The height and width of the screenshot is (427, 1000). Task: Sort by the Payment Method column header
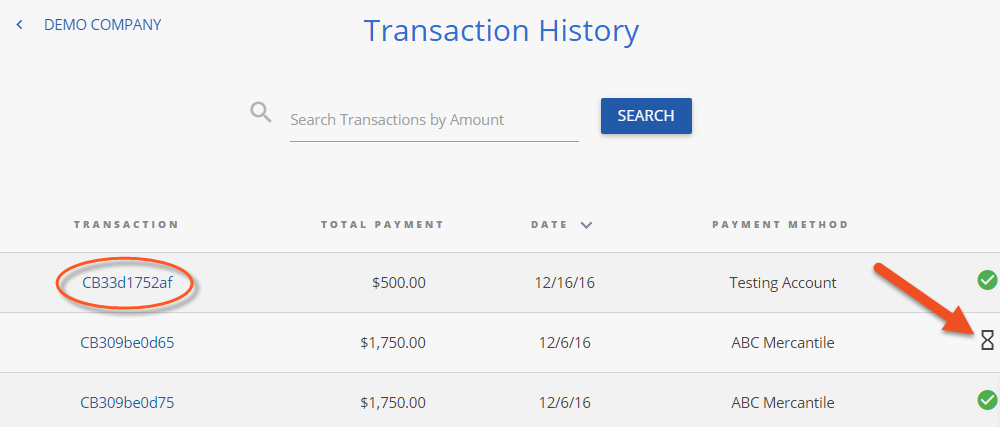[x=780, y=225]
